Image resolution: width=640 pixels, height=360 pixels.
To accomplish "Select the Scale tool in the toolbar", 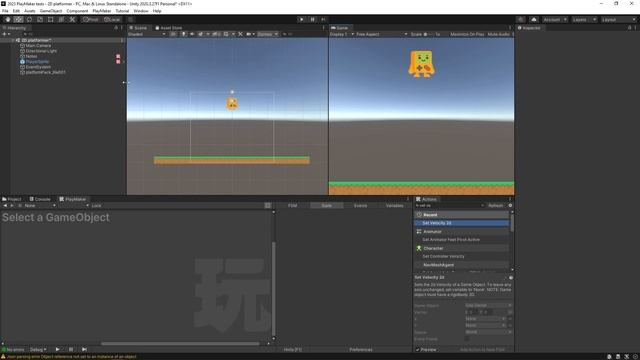I will tap(40, 19).
